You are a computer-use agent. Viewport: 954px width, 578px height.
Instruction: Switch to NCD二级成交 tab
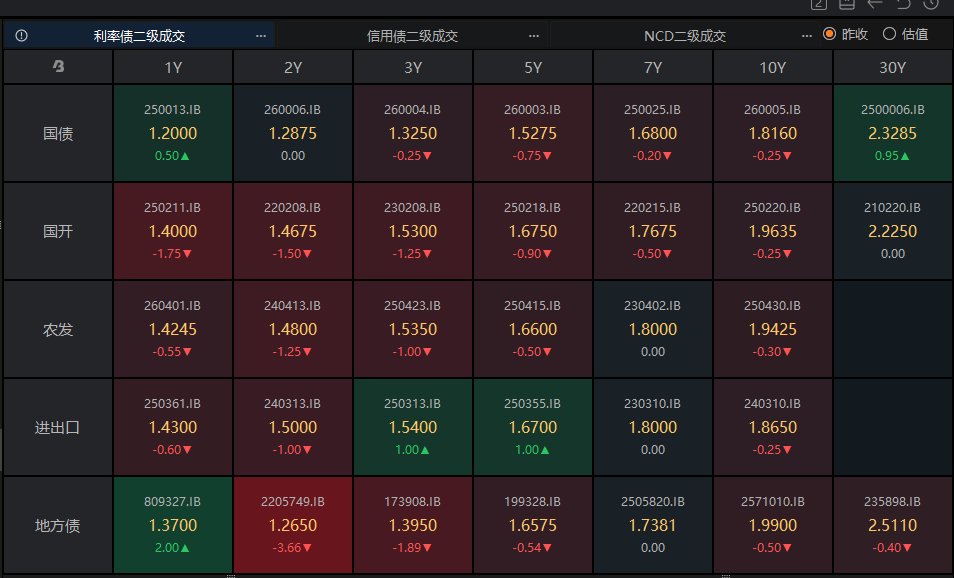click(684, 35)
